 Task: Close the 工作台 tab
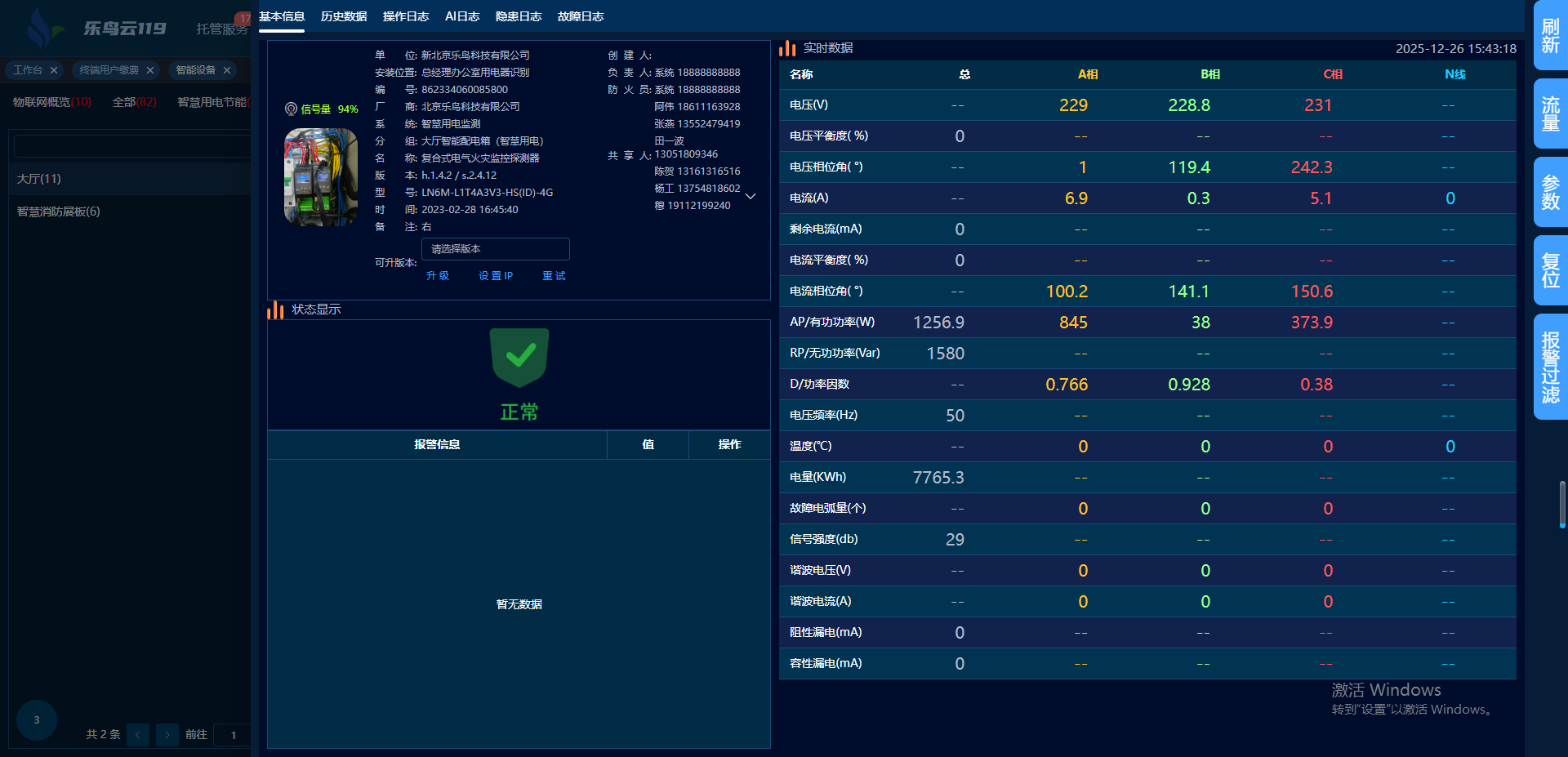click(54, 70)
